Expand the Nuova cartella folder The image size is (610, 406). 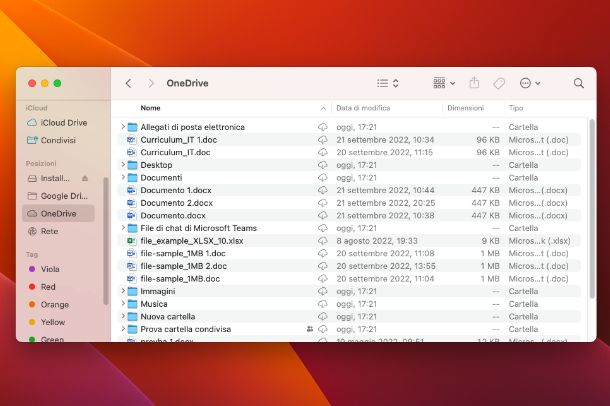tap(123, 316)
